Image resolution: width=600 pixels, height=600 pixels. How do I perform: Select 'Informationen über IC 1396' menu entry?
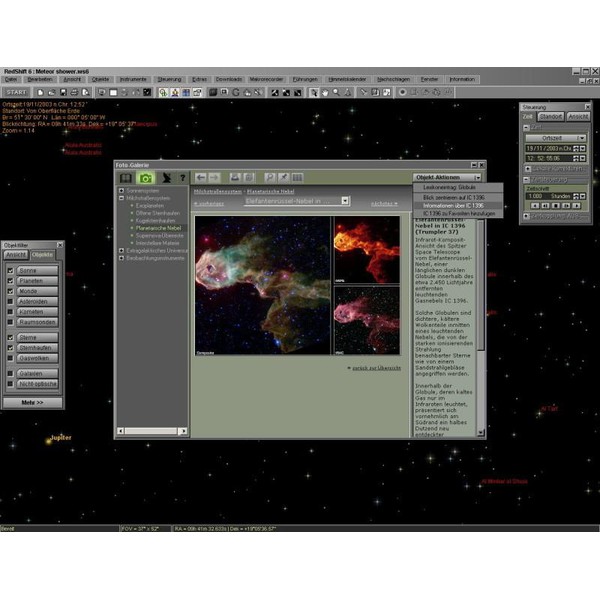450,204
